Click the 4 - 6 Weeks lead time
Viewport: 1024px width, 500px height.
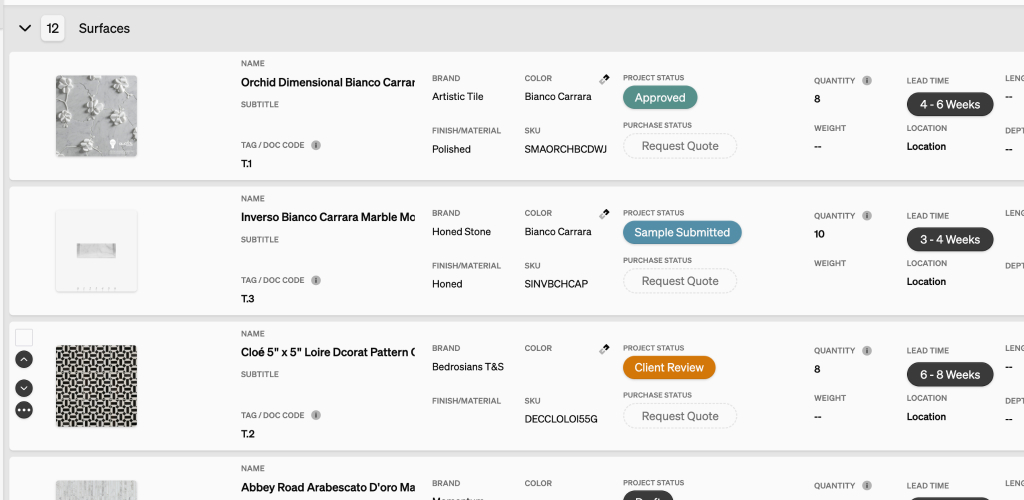coord(950,104)
